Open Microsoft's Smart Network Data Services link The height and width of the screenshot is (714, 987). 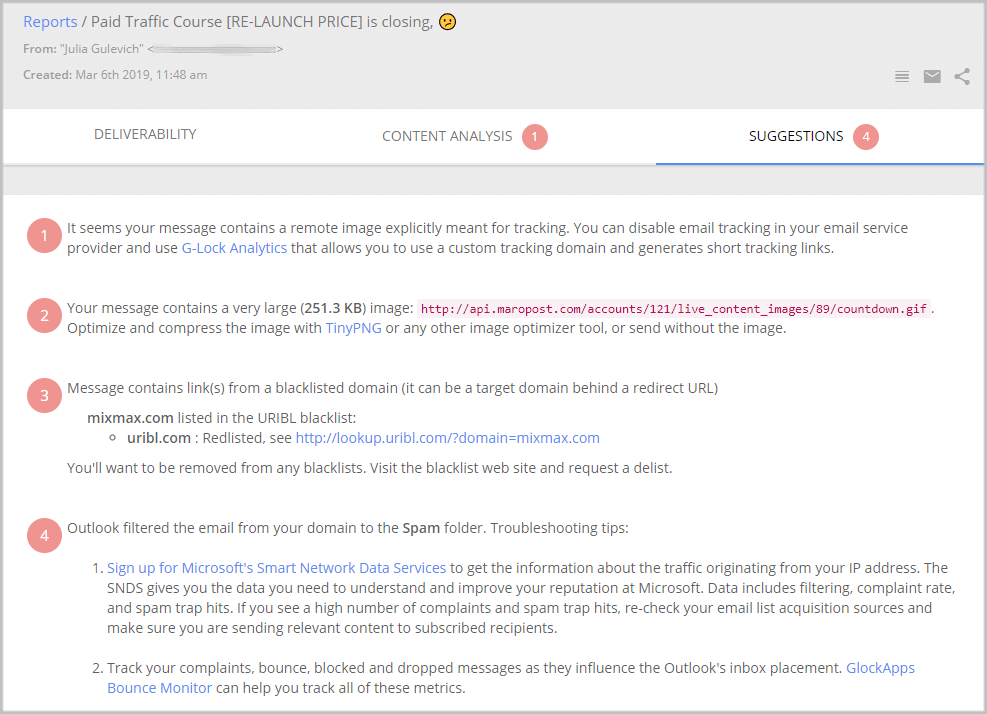pyautogui.click(x=276, y=568)
